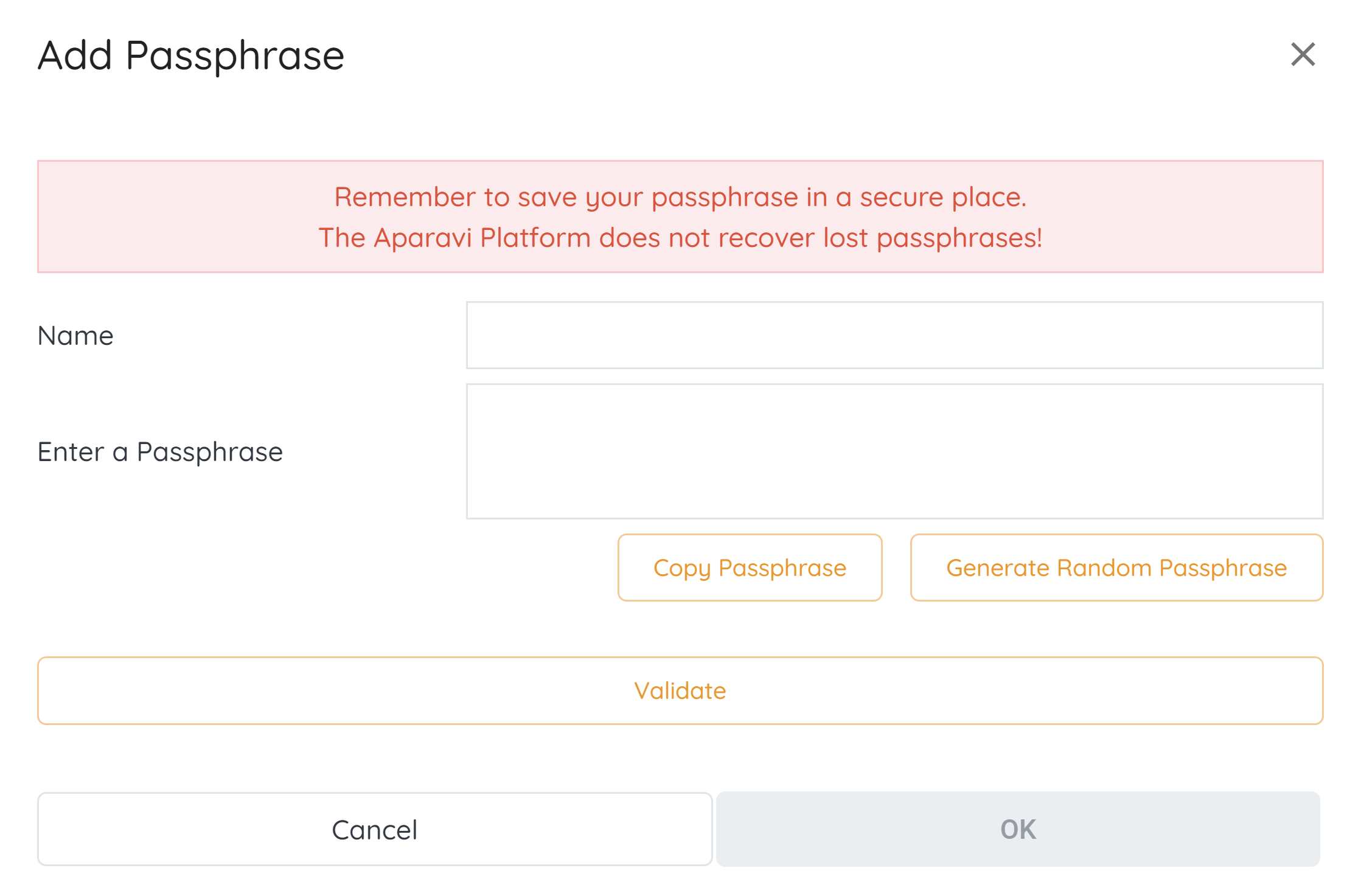Click the Name field label
The image size is (1361, 896).
pos(75,336)
